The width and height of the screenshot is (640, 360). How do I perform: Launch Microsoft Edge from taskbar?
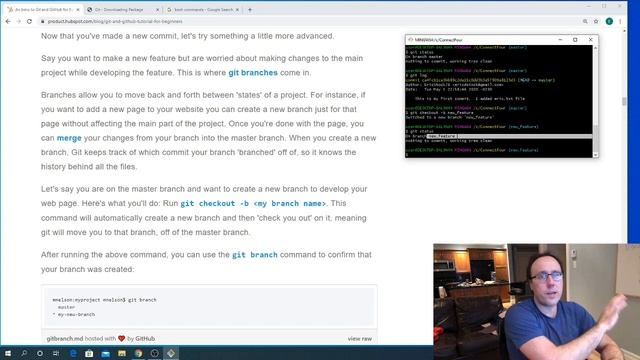point(73,353)
